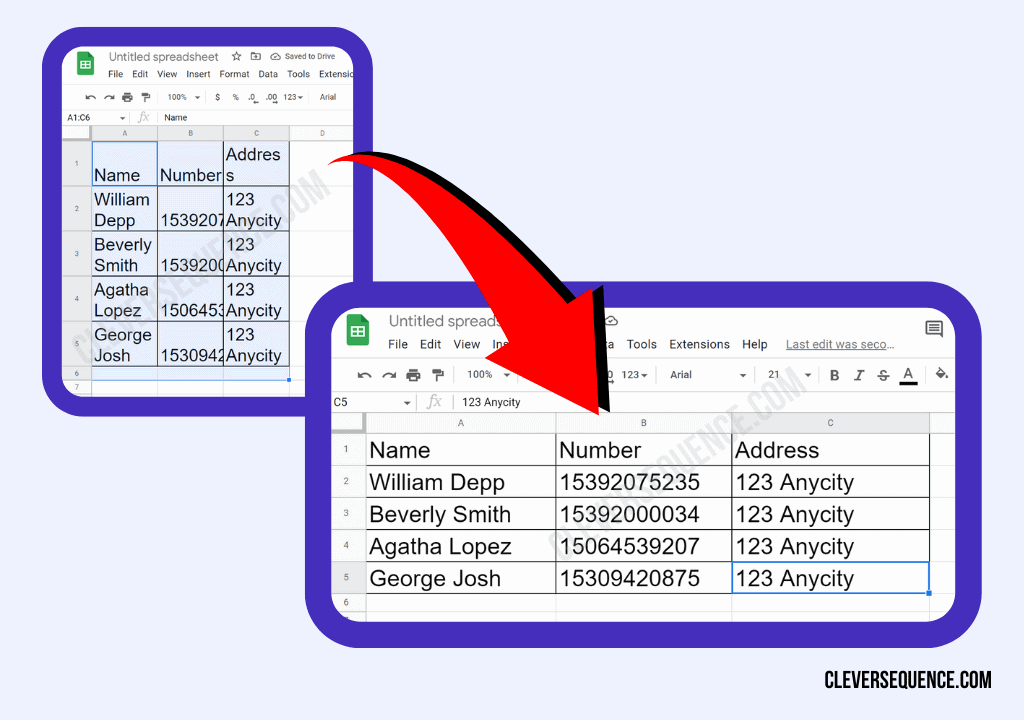Apply currency format with the dollar sign icon

217,97
